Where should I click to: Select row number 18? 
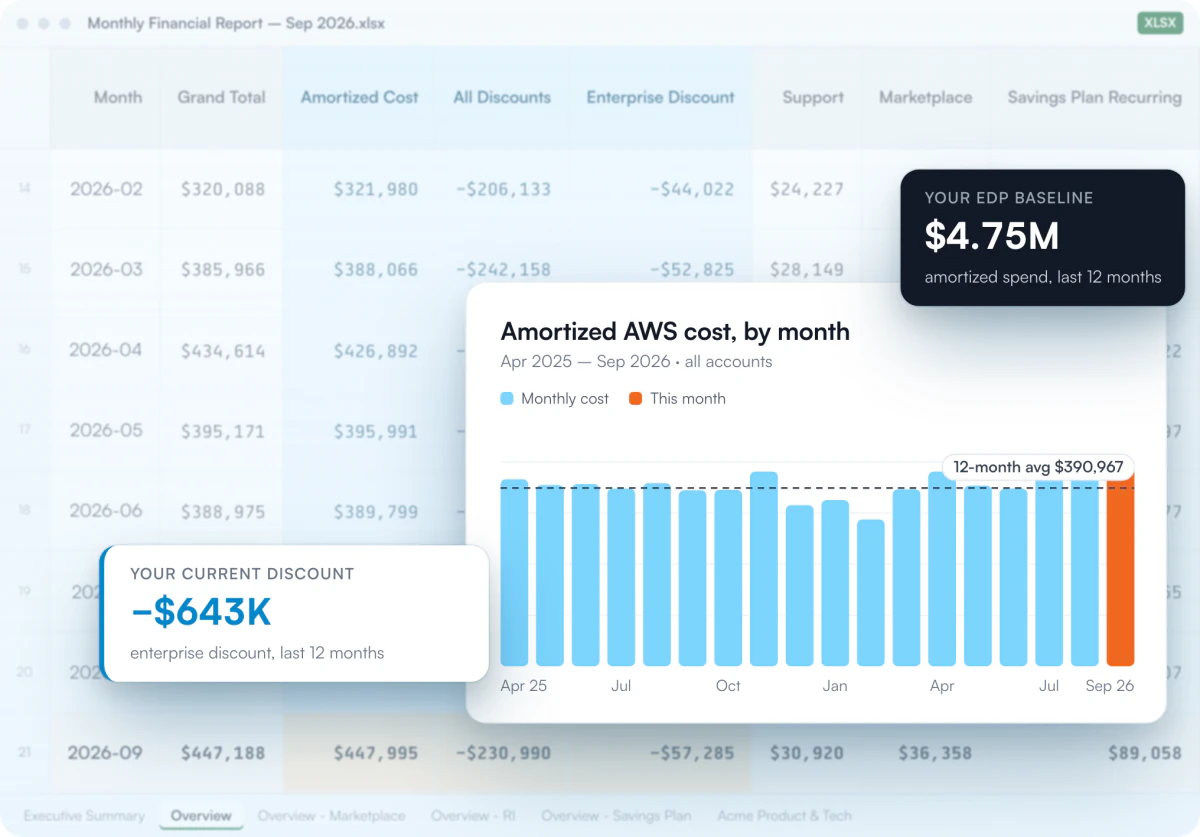(25, 511)
